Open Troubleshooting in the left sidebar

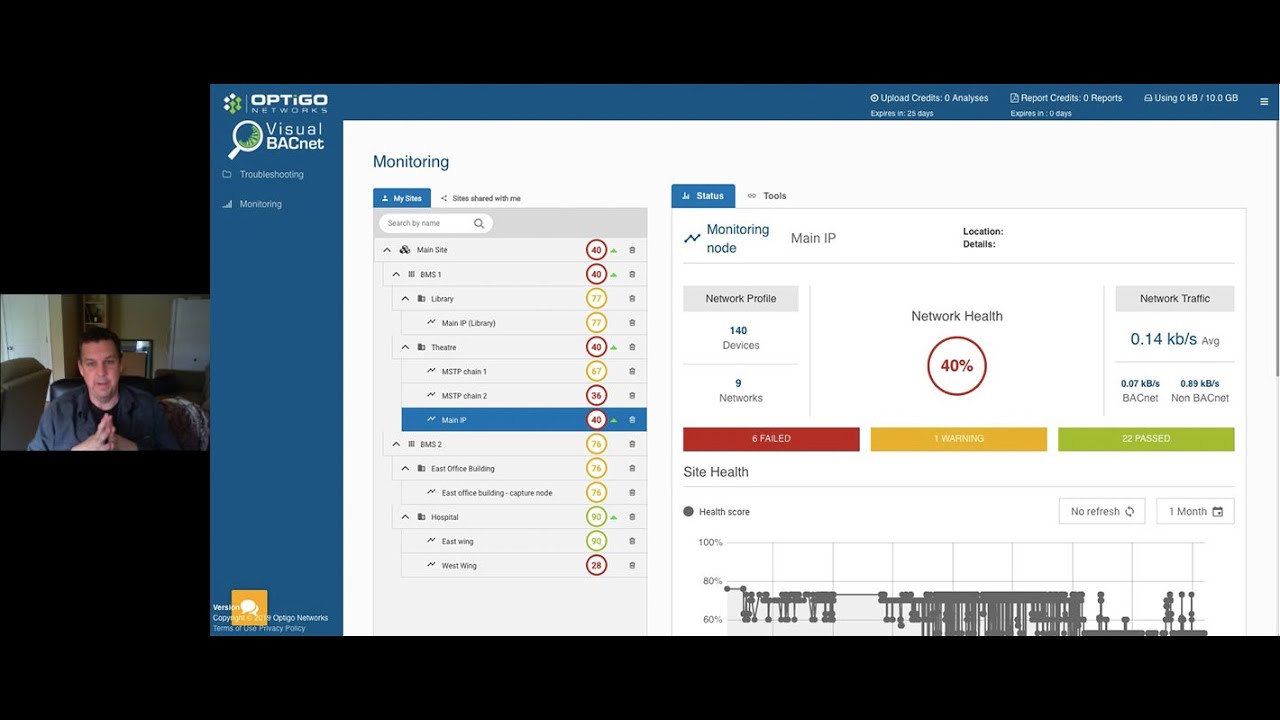271,175
